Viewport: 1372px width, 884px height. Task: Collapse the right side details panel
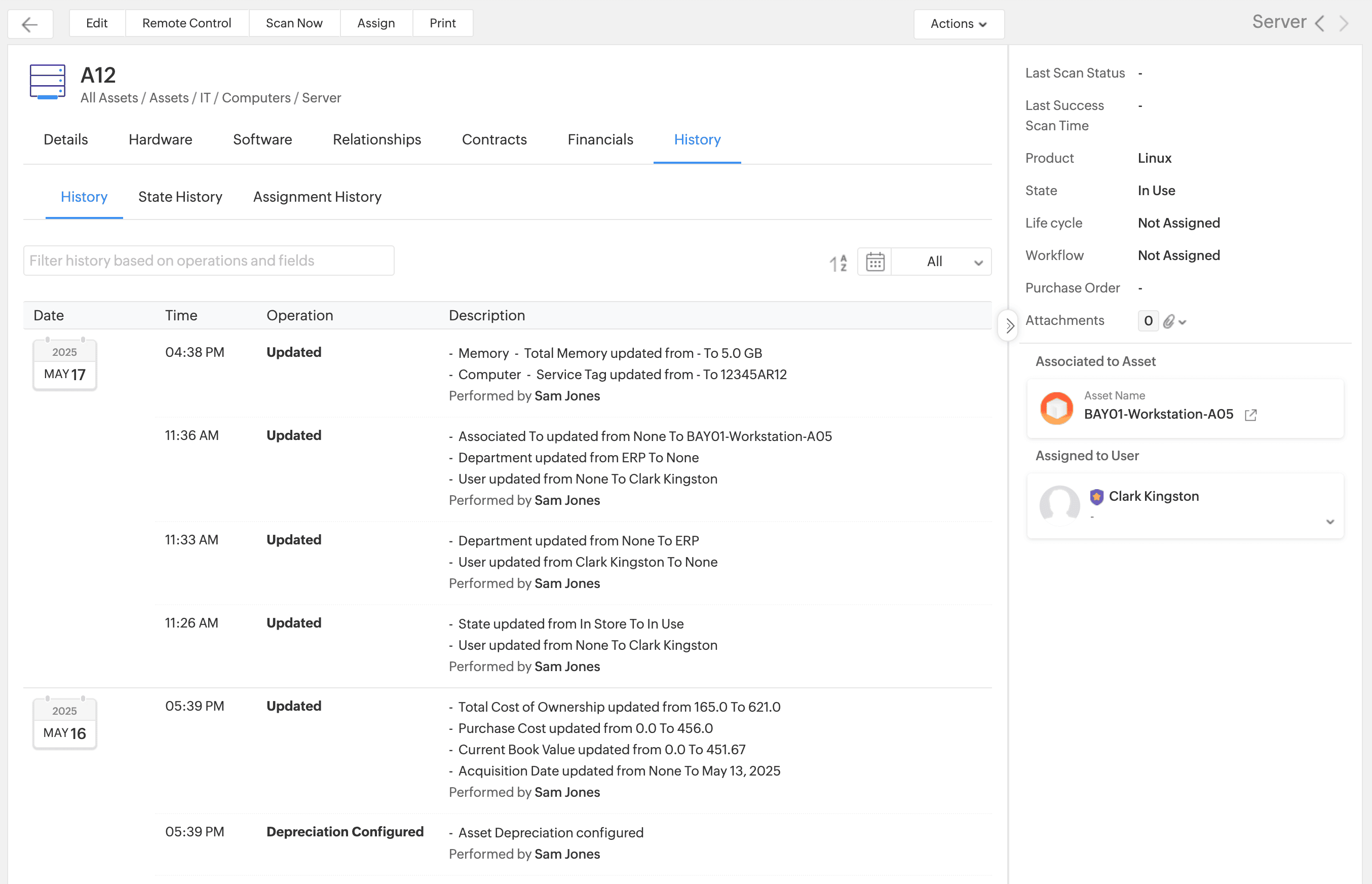tap(1008, 325)
